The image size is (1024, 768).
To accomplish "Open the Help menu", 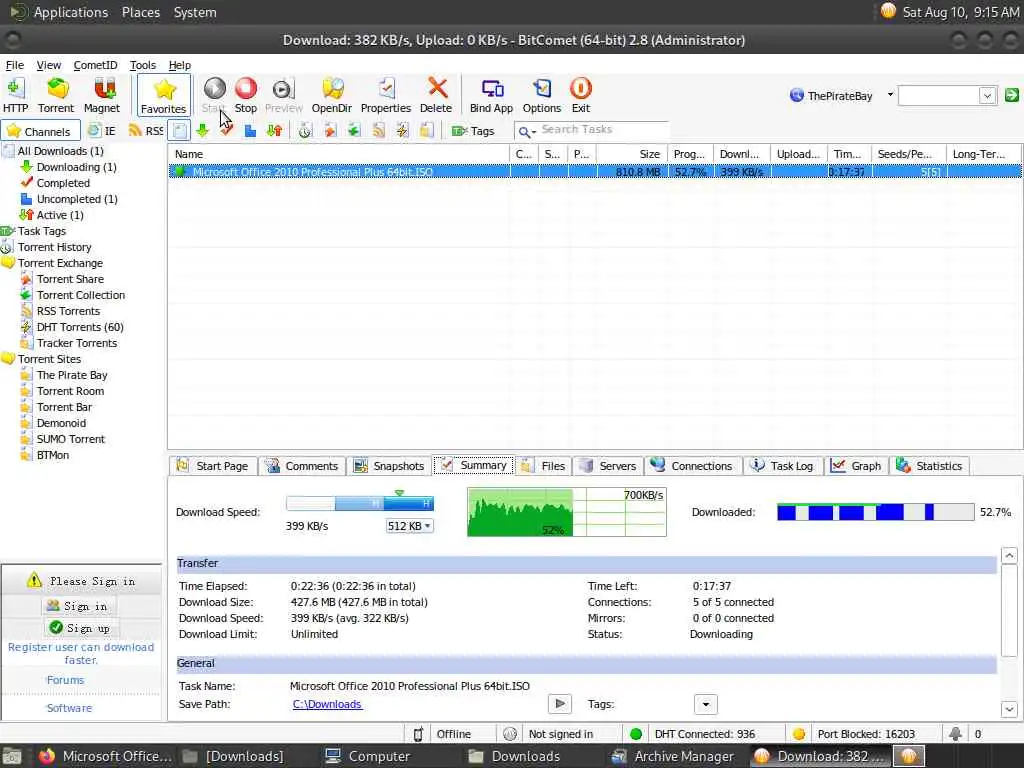I will pyautogui.click(x=180, y=65).
